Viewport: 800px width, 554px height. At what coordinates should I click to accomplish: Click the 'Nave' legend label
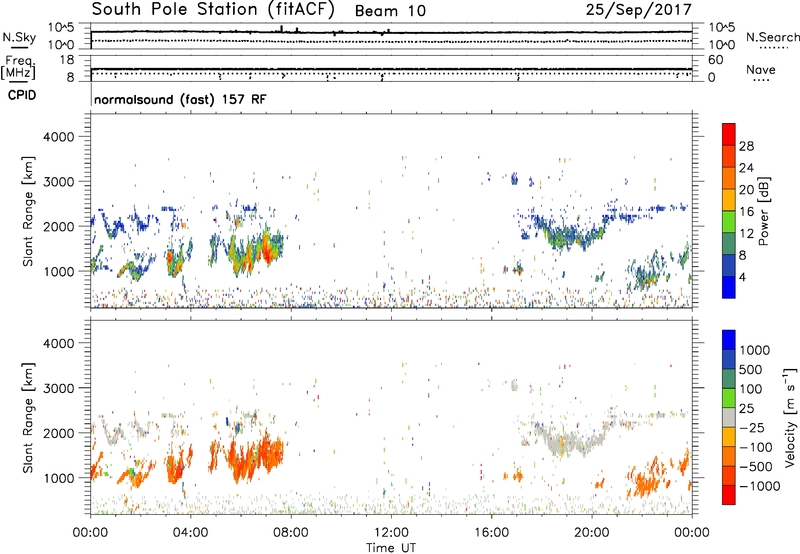point(761,69)
